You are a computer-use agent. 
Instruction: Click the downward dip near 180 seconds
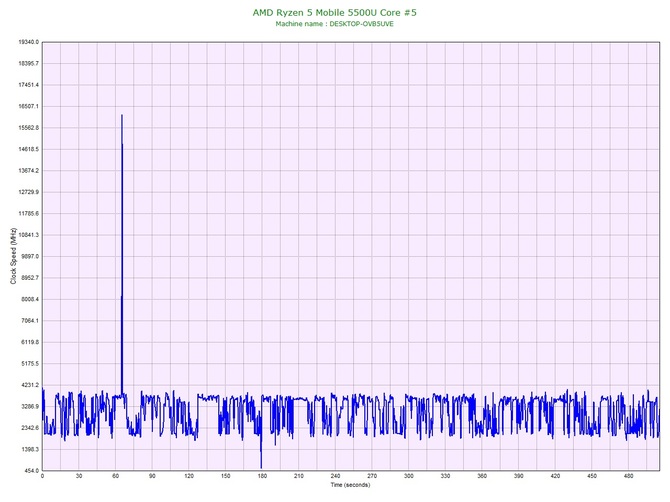(x=261, y=467)
